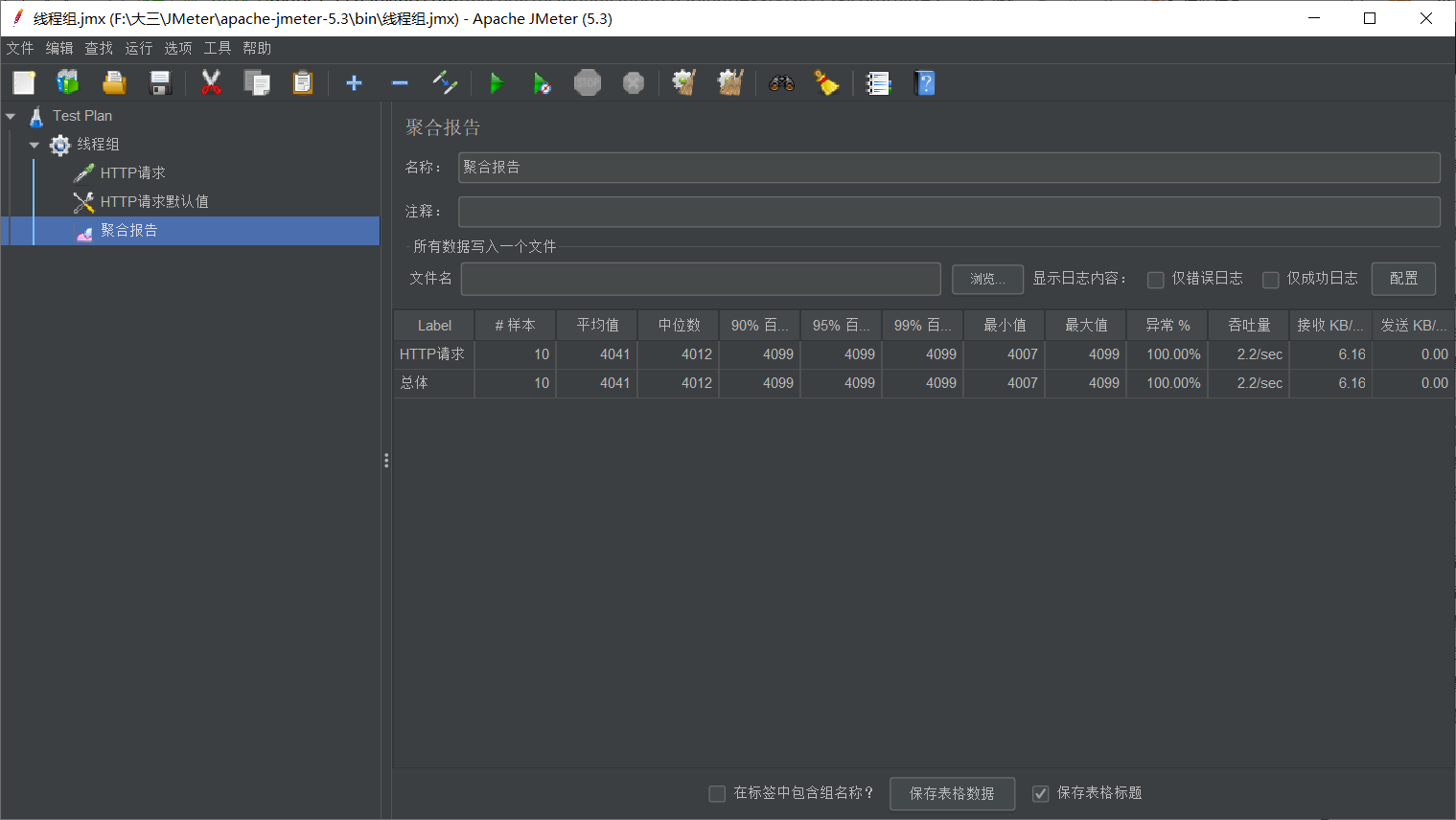This screenshot has height=820, width=1456.
Task: Open Search with binoculars icon
Action: coord(781,83)
